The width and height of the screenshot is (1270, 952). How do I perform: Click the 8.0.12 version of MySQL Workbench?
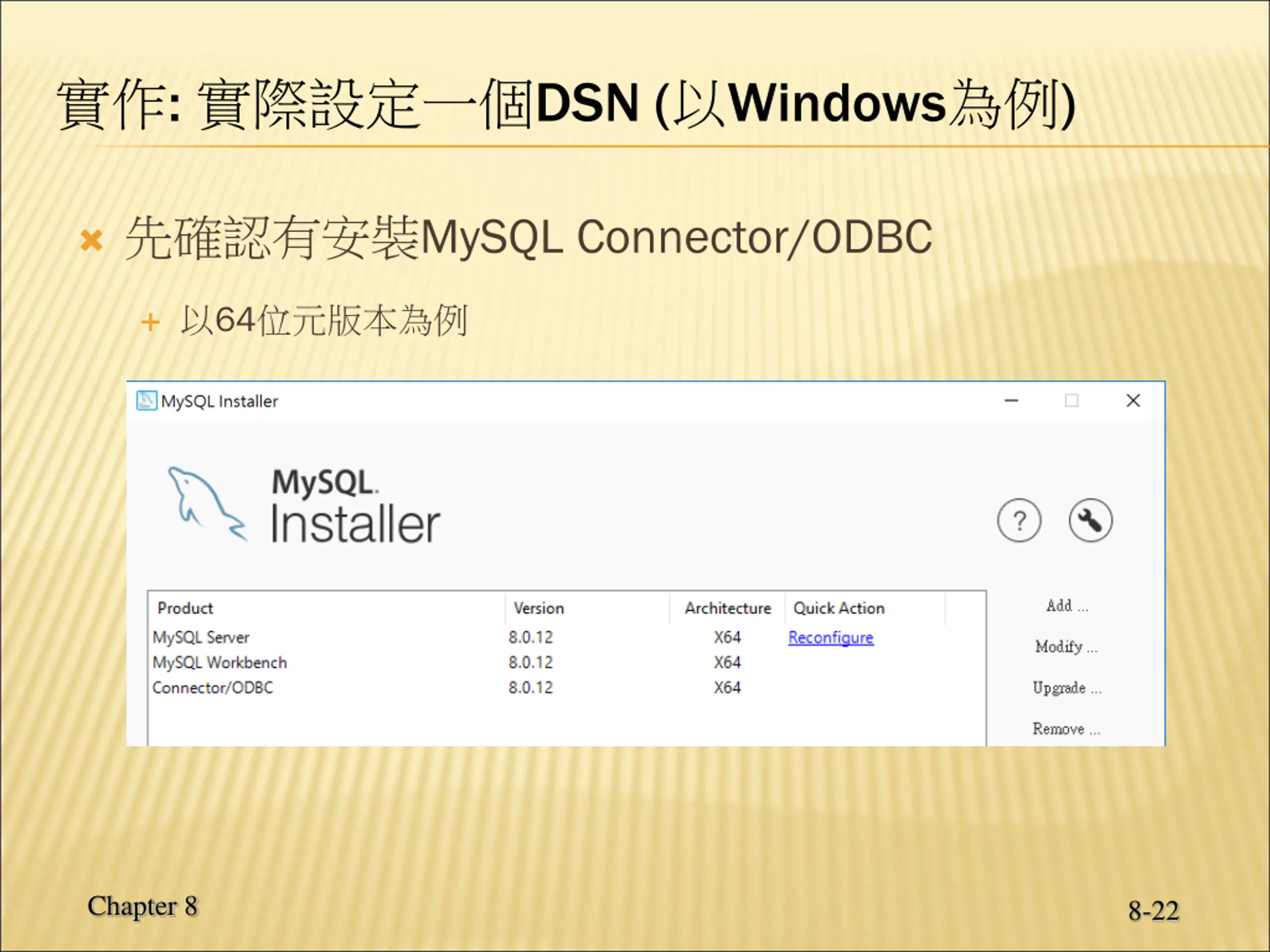click(530, 663)
